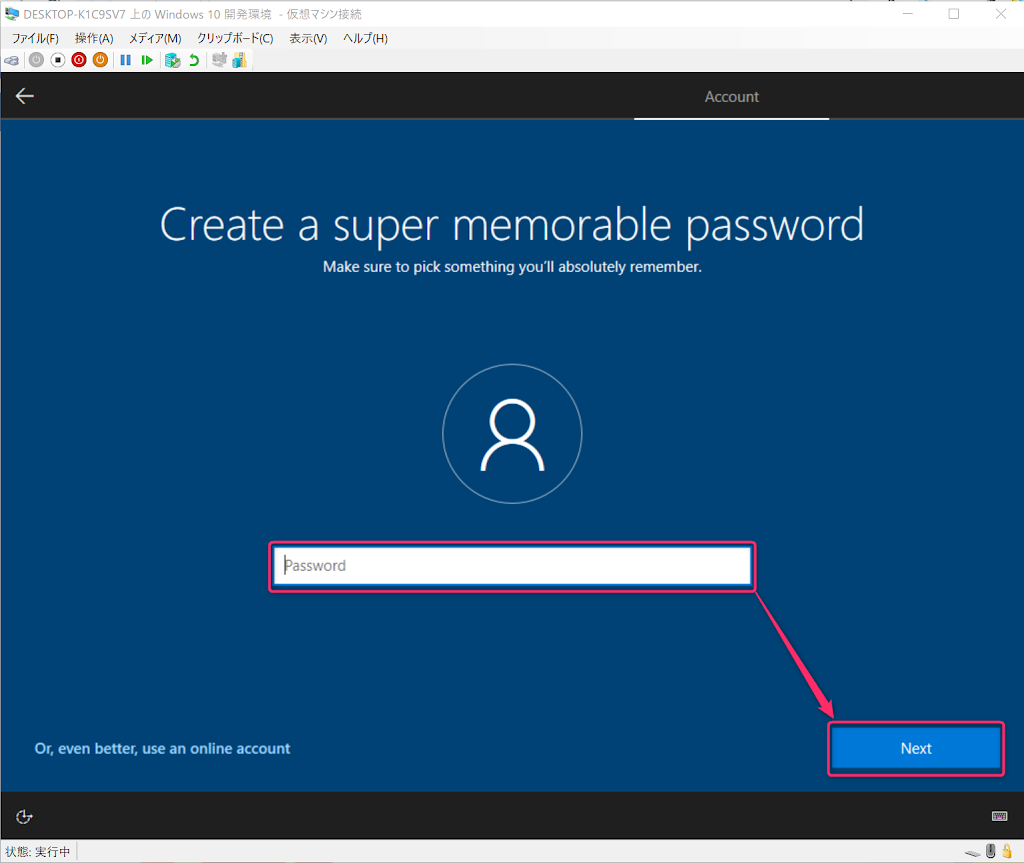Image resolution: width=1024 pixels, height=863 pixels.
Task: Click the keyboard status icon in status bar
Action: [x=973, y=853]
